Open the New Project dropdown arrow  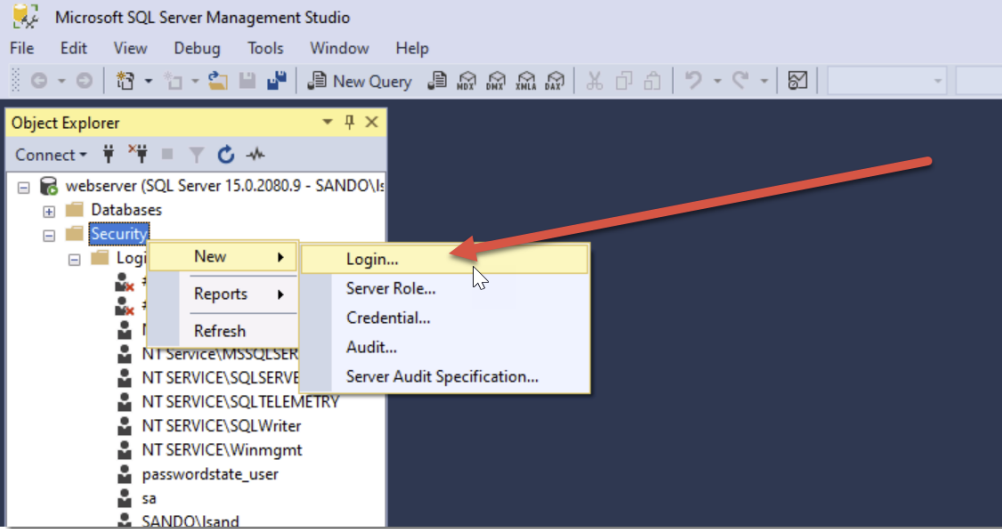point(148,81)
